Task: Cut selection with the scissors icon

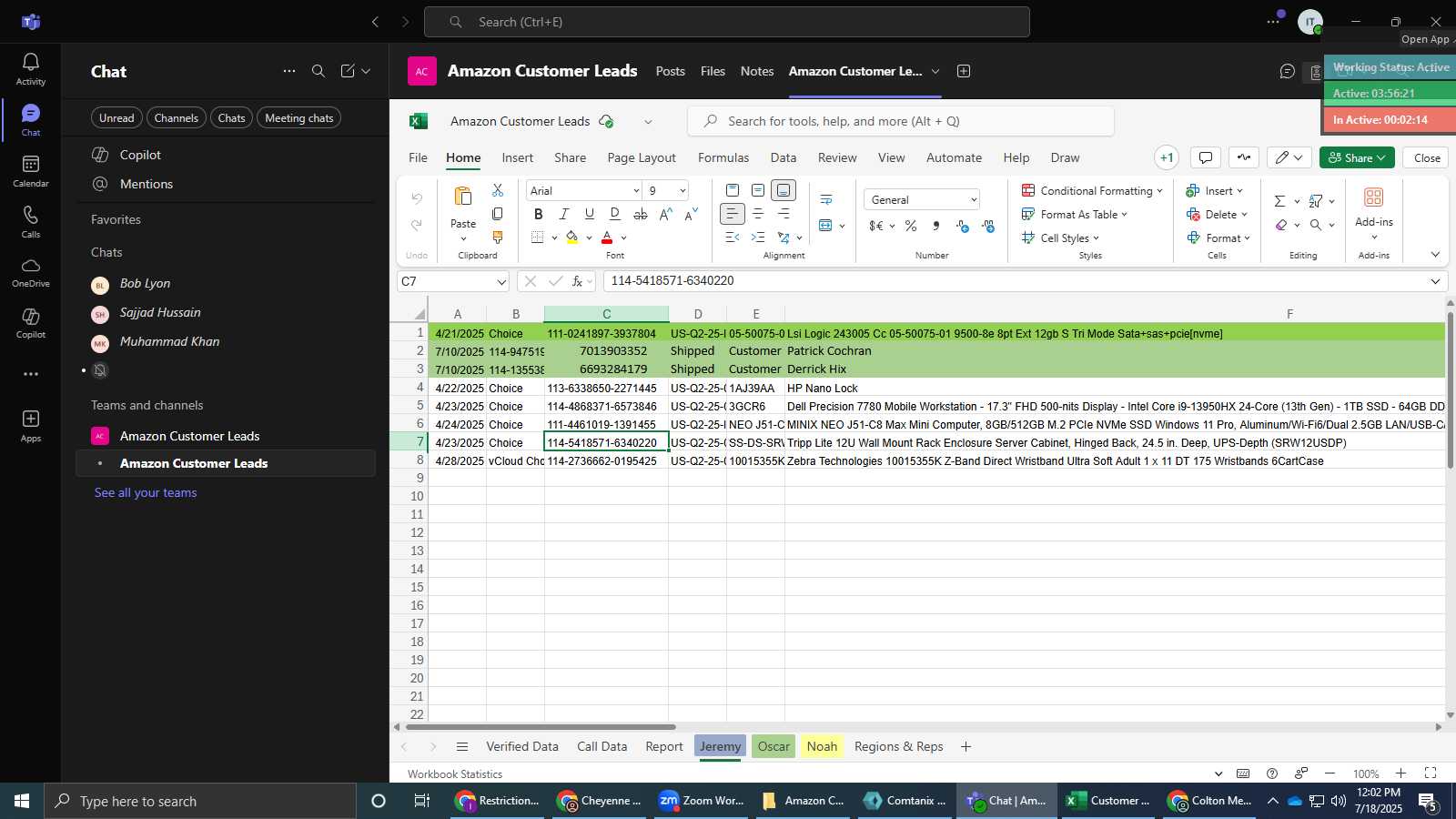Action: [498, 190]
